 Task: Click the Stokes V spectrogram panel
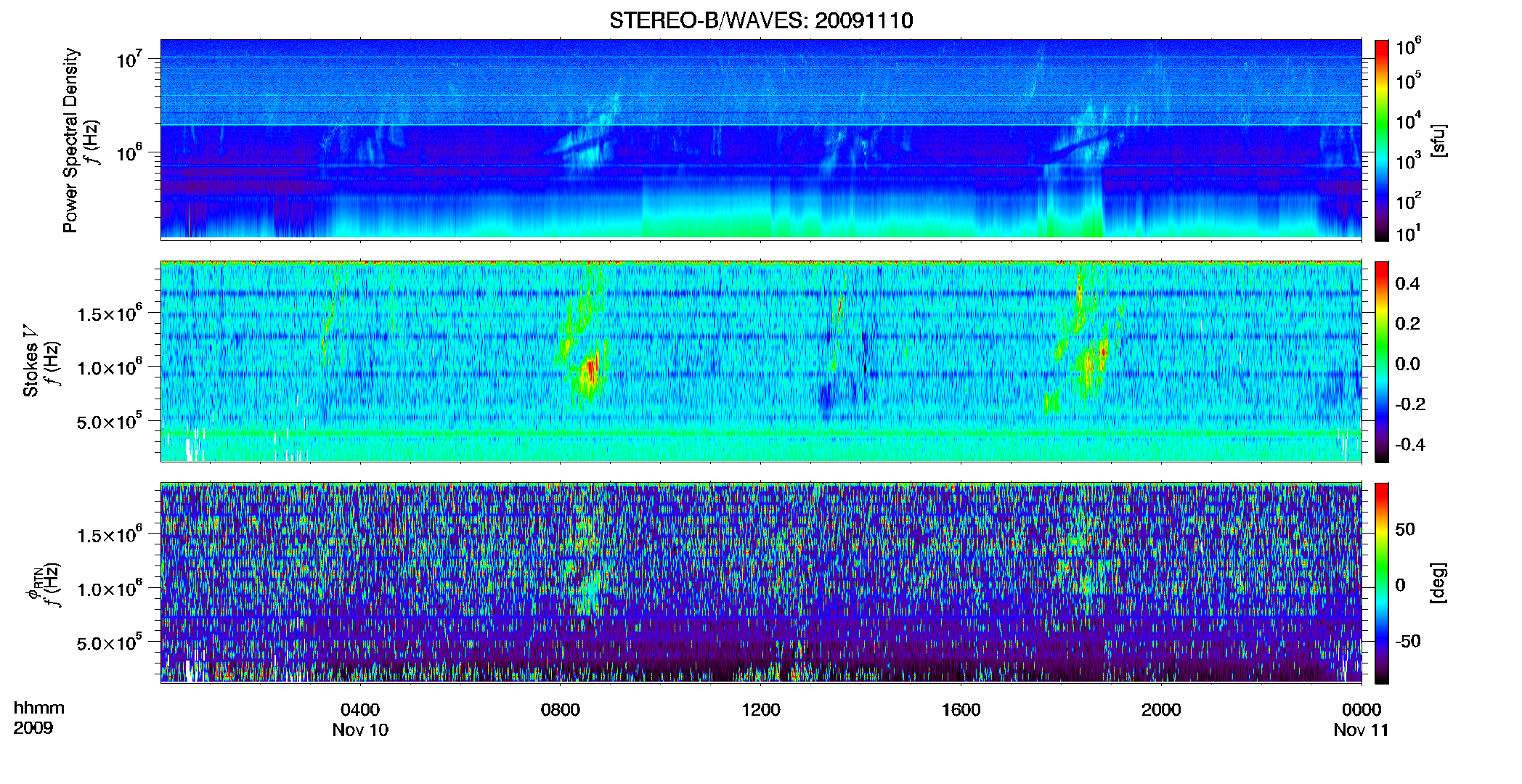coord(761,362)
